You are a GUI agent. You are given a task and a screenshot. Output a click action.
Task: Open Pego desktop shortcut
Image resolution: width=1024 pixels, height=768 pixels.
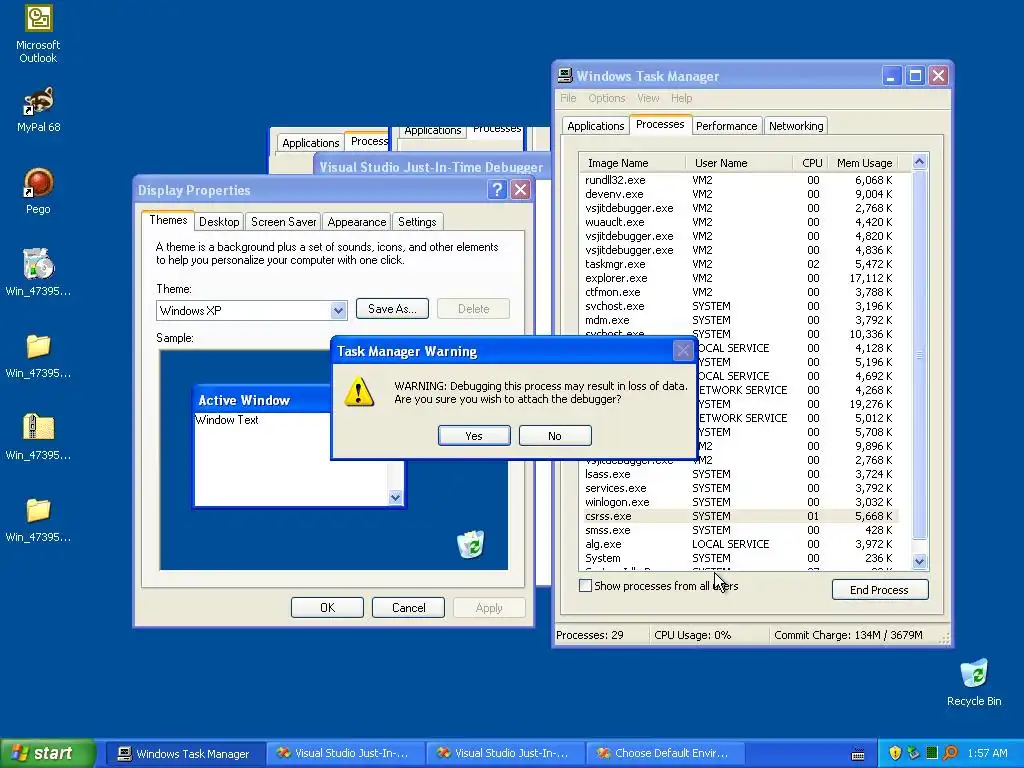click(38, 191)
